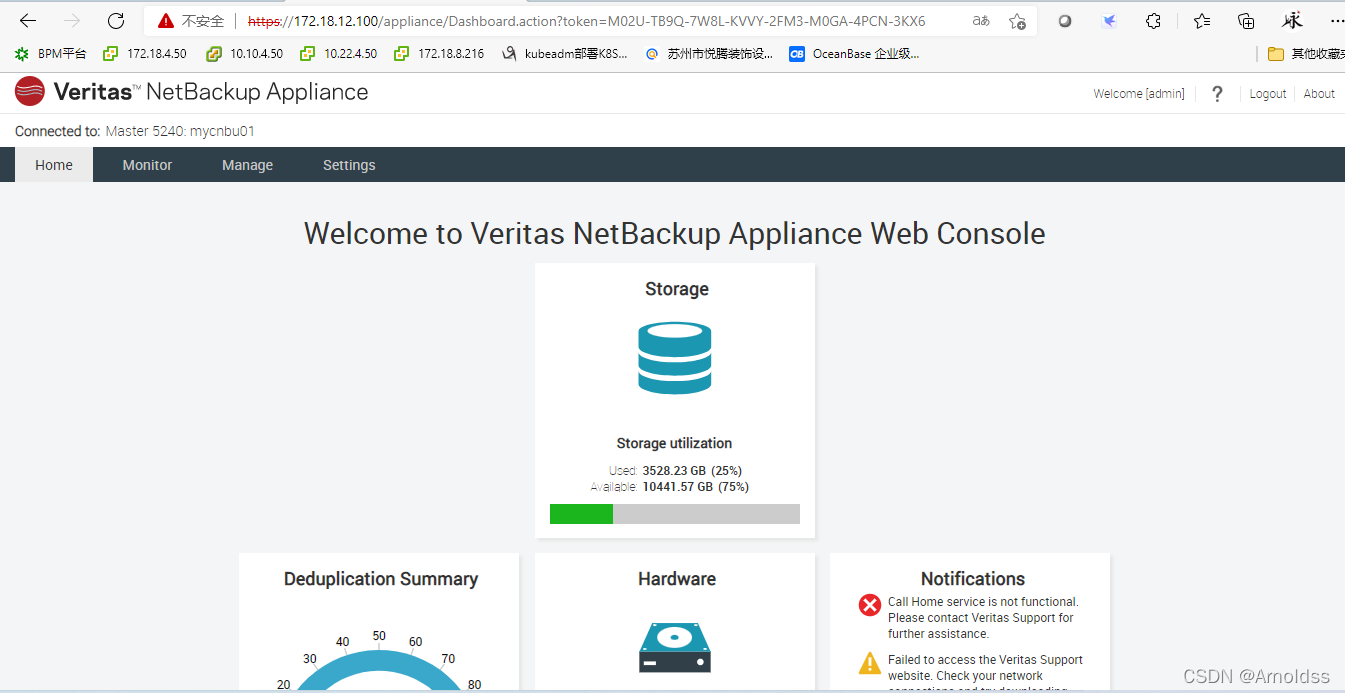Viewport: 1345px width, 693px height.
Task: Click the About link
Action: pos(1319,94)
